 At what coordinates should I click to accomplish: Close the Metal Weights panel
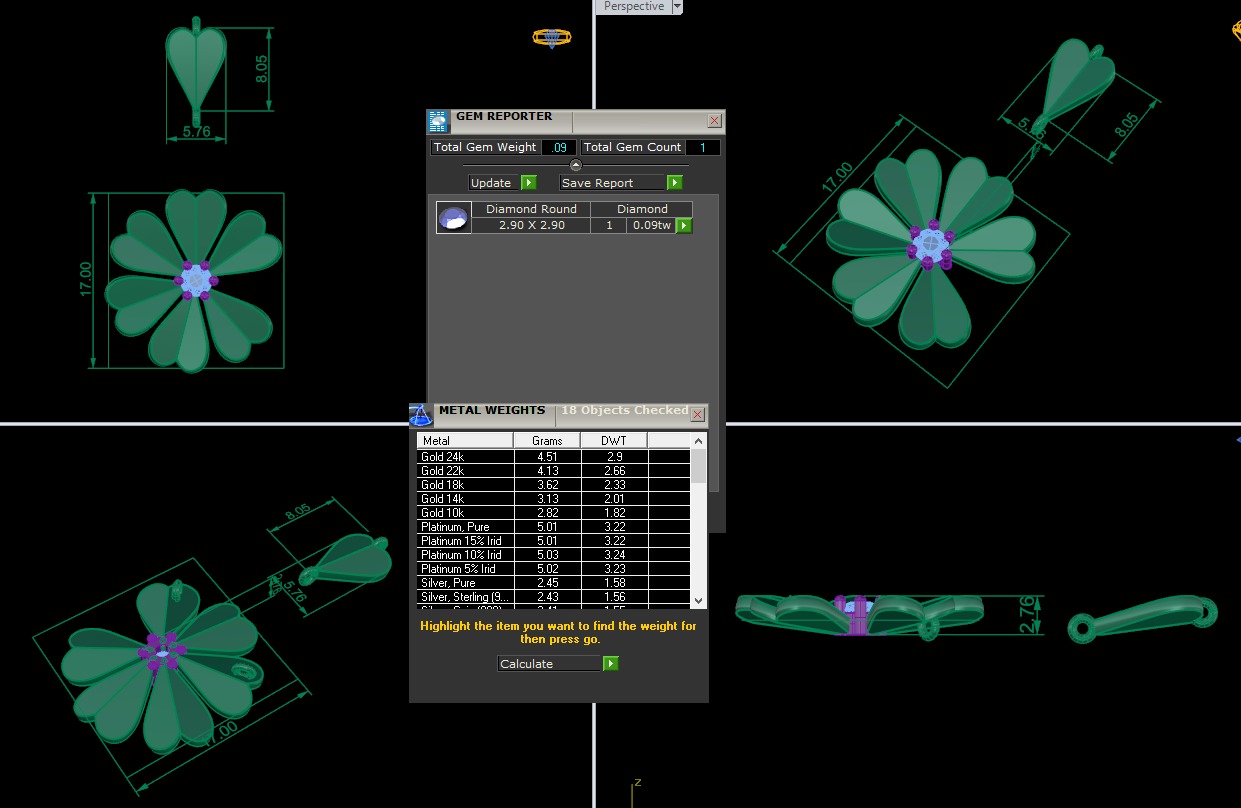tap(698, 414)
